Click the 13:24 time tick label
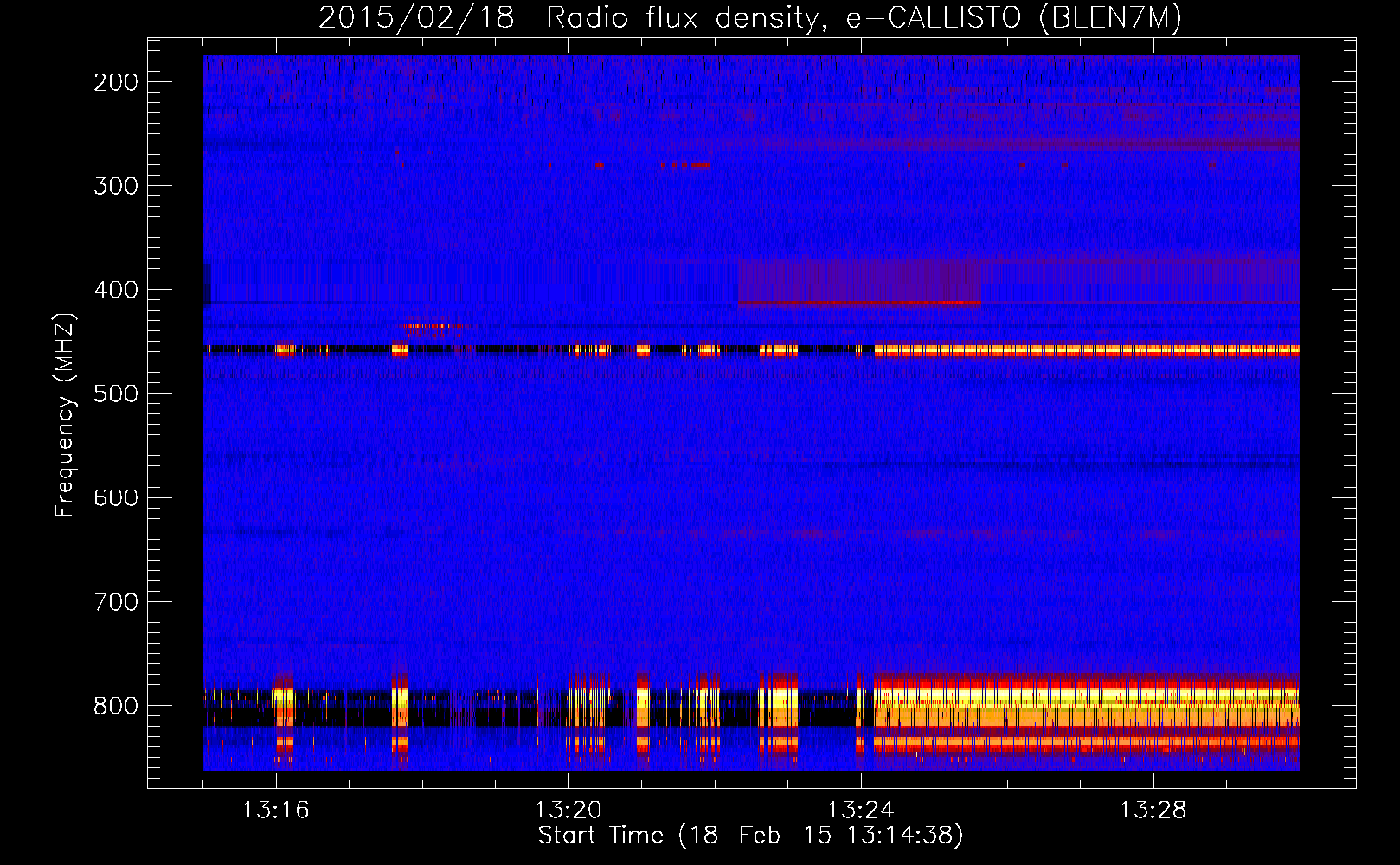The height and width of the screenshot is (865, 1400). pyautogui.click(x=860, y=811)
